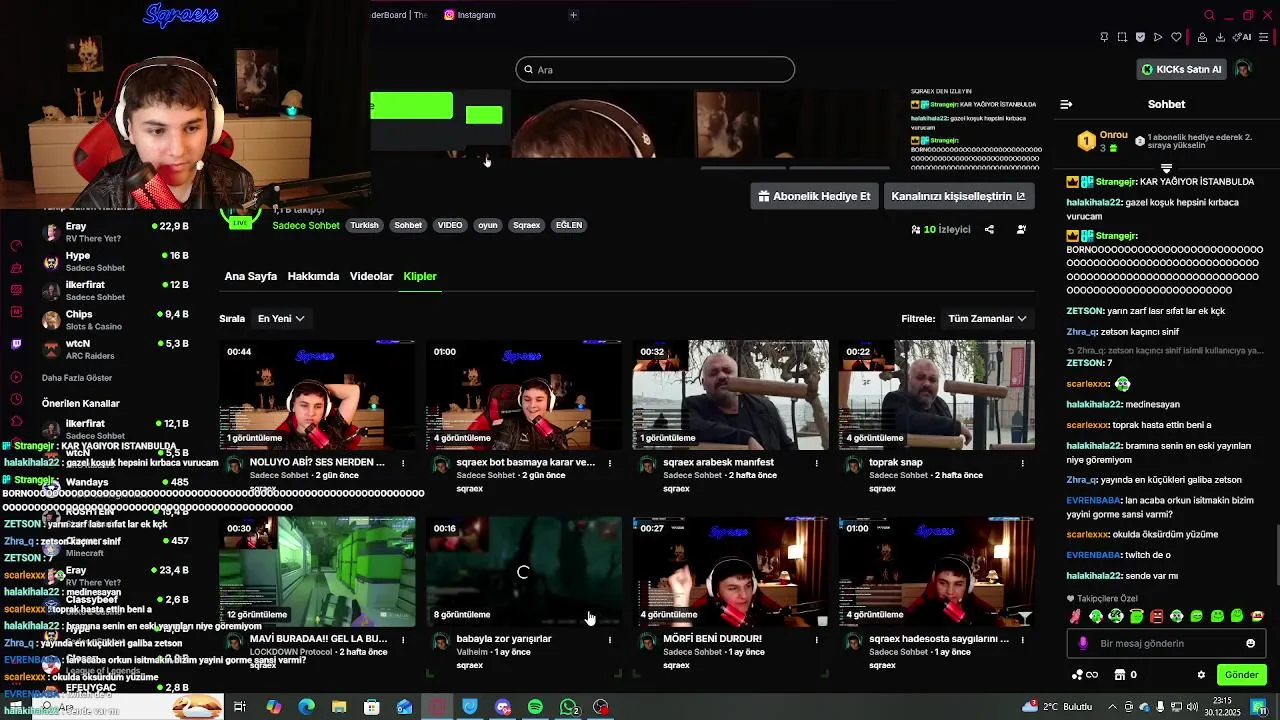Image resolution: width=1280 pixels, height=720 pixels.
Task: Open options menu for babayla zor yarışırlar clip
Action: coord(609,639)
